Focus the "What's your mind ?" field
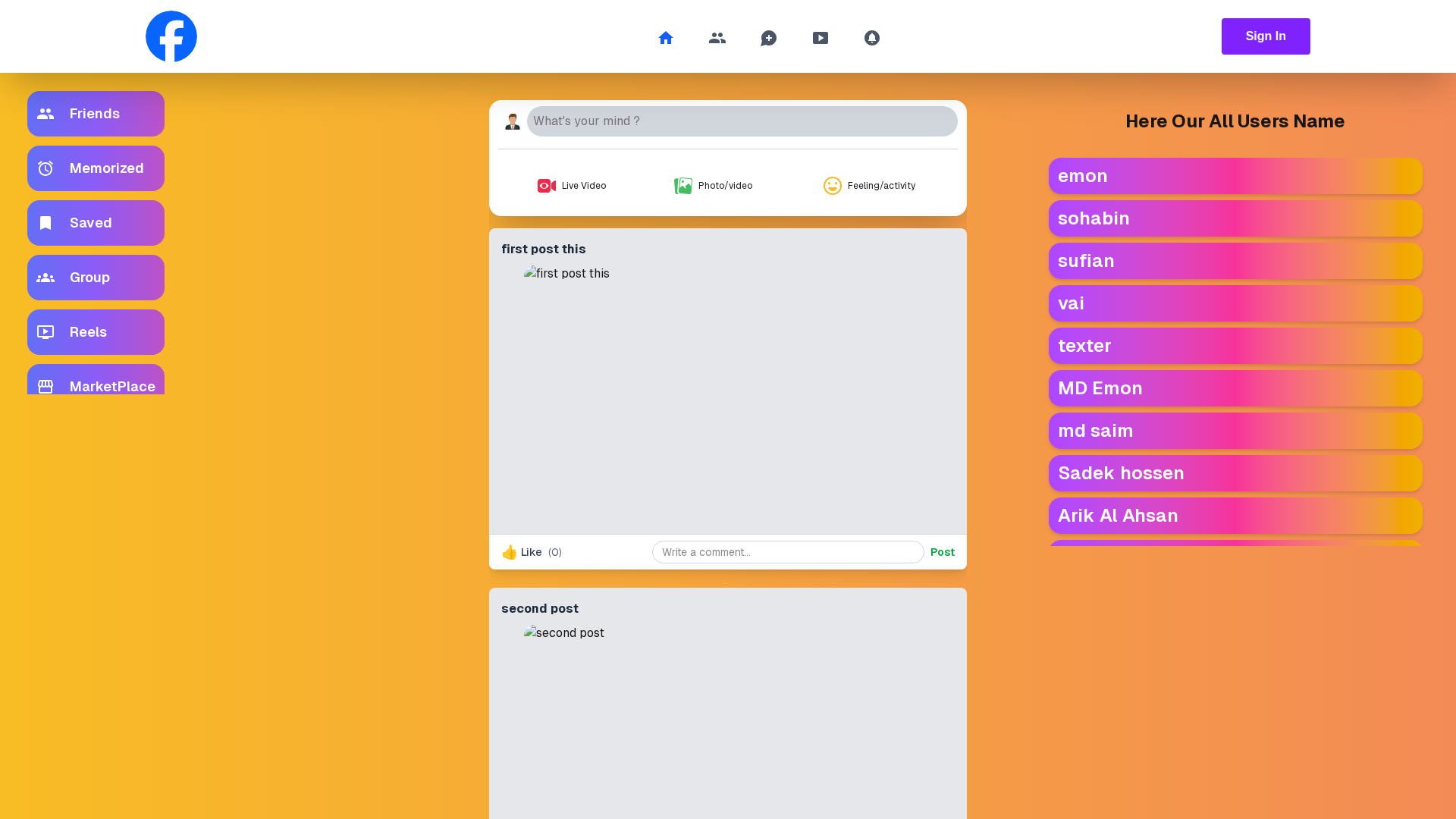This screenshot has height=819, width=1456. [742, 121]
